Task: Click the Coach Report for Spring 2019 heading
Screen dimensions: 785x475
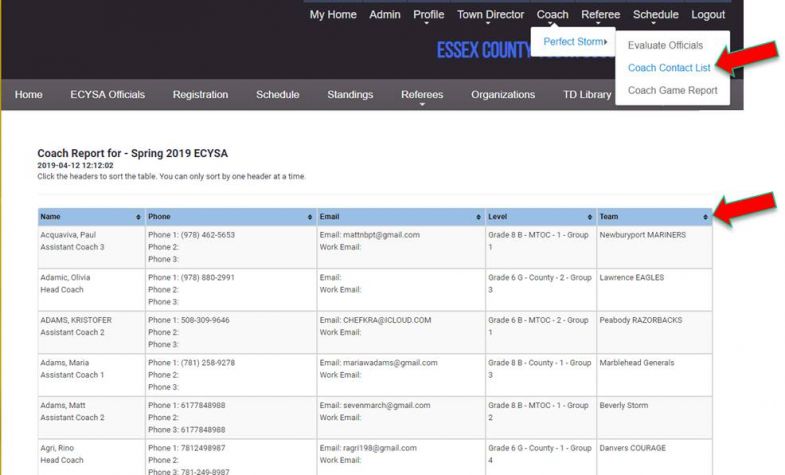Action: click(132, 153)
